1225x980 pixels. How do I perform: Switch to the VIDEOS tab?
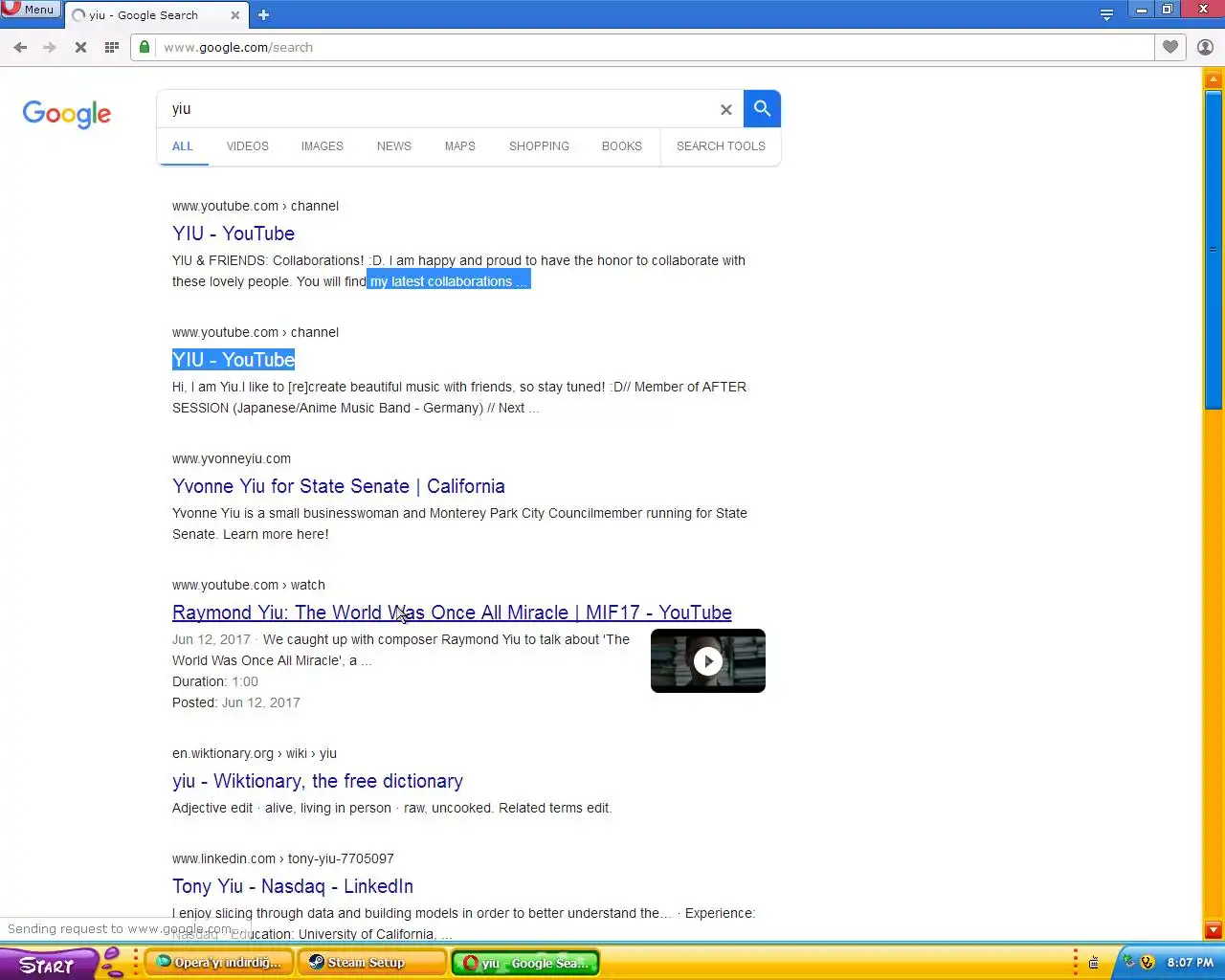point(248,146)
